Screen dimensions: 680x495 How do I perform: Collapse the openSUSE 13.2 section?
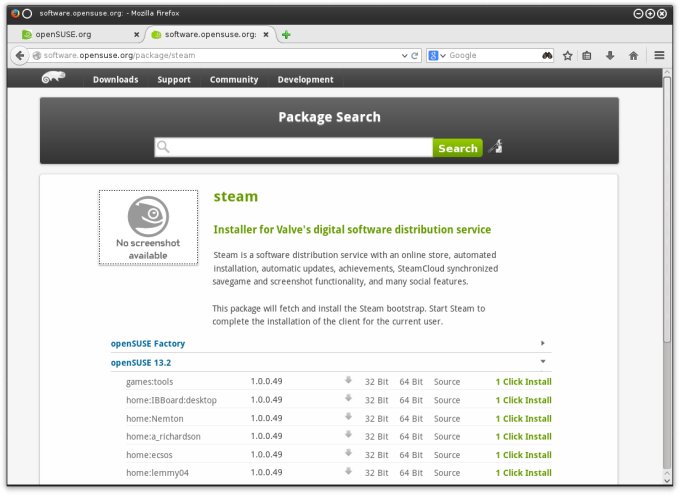543,361
